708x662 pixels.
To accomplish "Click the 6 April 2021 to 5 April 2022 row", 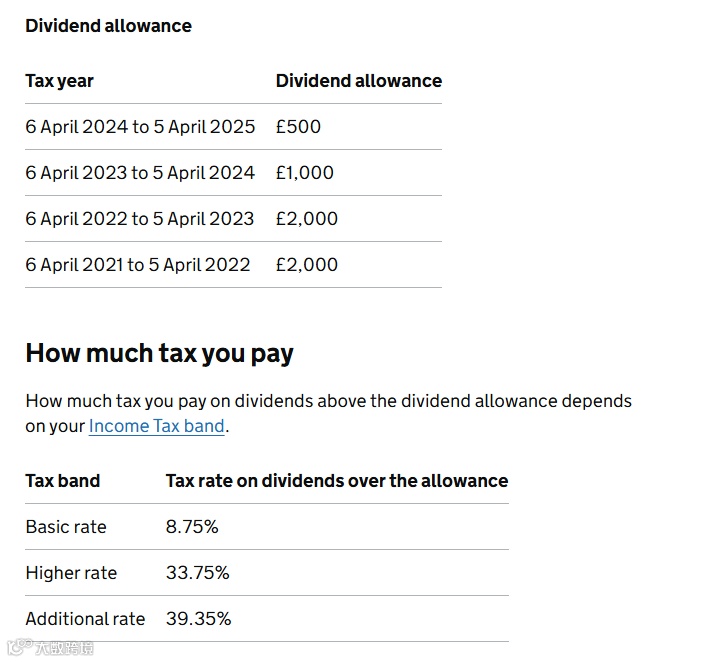I will pyautogui.click(x=233, y=265).
